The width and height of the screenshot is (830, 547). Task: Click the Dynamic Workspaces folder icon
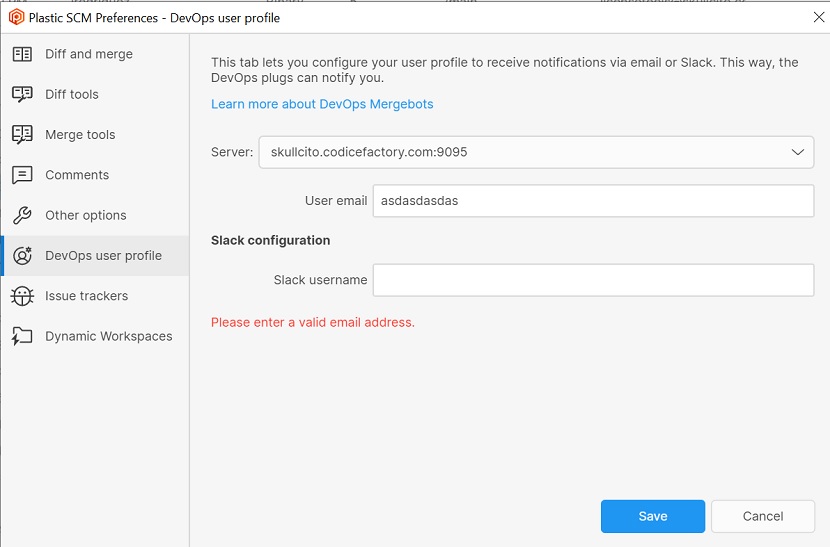[x=22, y=336]
